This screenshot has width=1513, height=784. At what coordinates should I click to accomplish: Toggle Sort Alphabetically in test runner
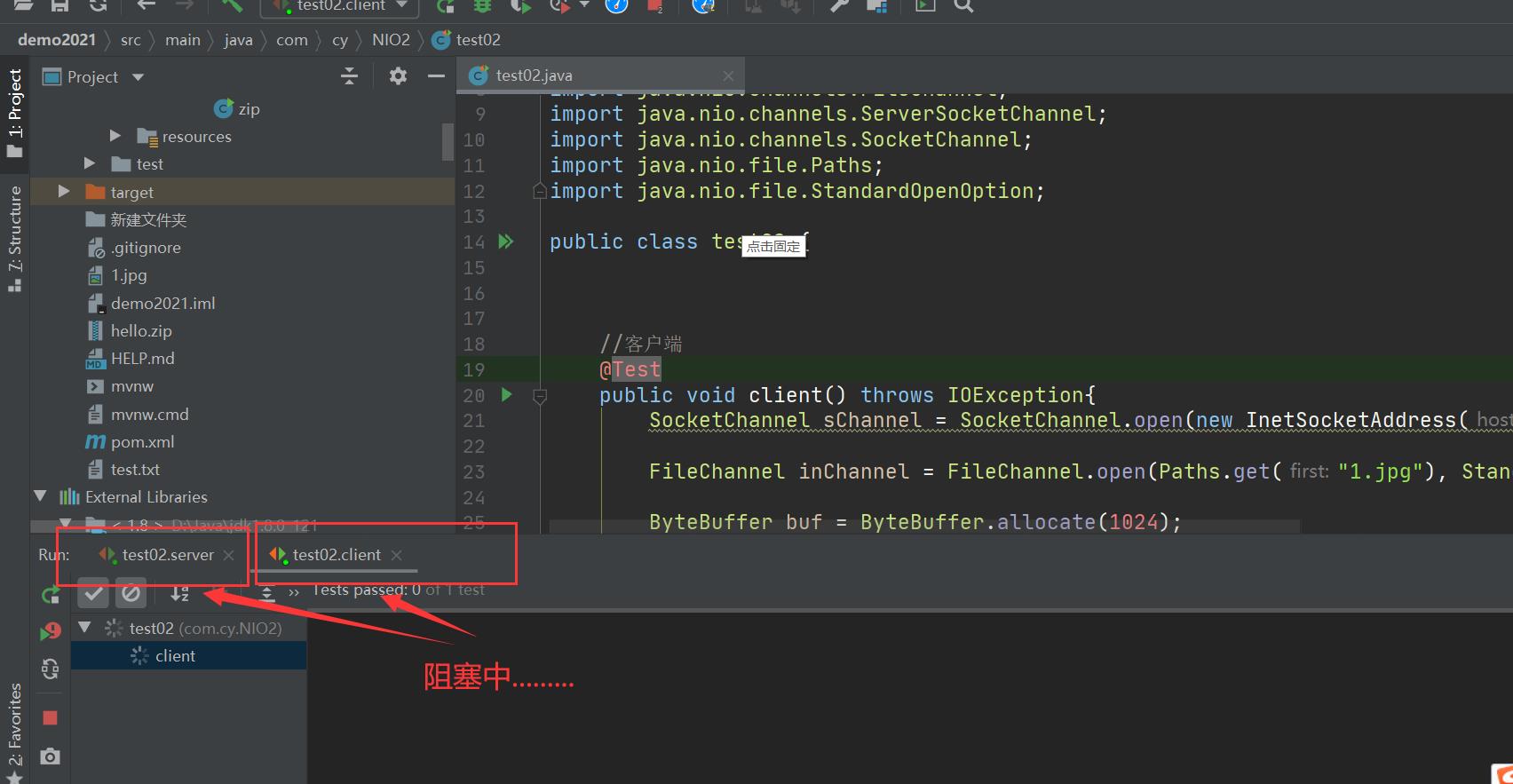180,593
